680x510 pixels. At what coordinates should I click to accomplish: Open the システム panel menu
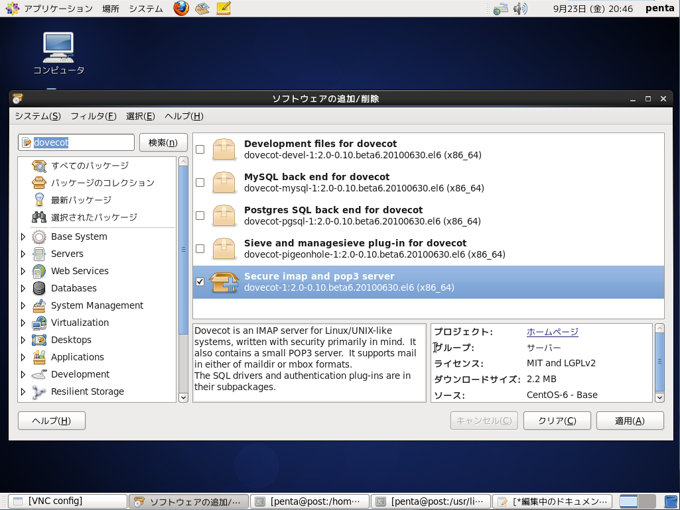coord(146,8)
